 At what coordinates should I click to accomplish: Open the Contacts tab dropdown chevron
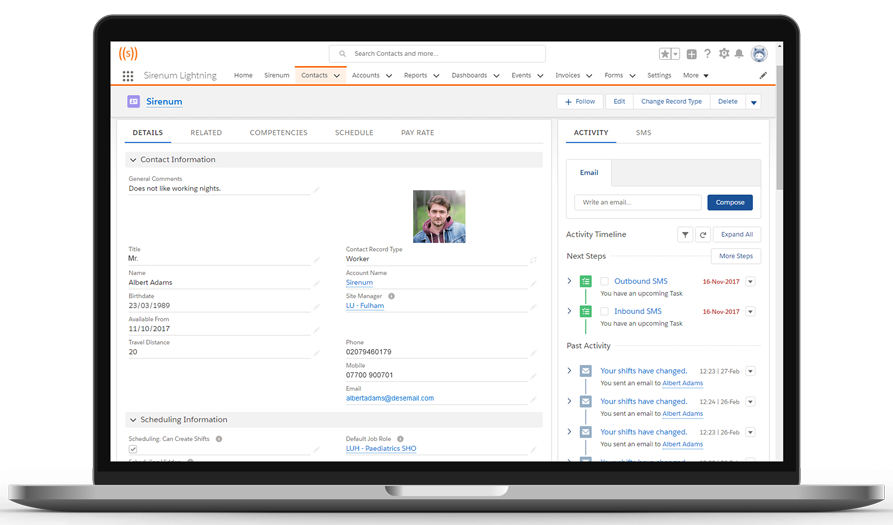click(337, 76)
